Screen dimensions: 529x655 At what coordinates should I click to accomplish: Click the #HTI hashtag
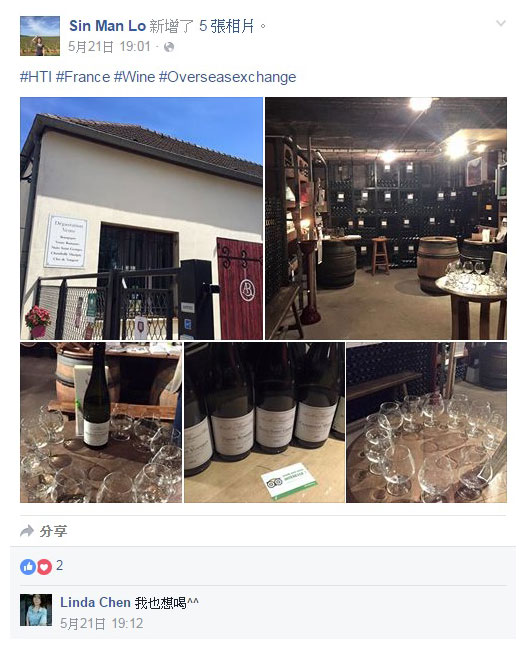(36, 77)
